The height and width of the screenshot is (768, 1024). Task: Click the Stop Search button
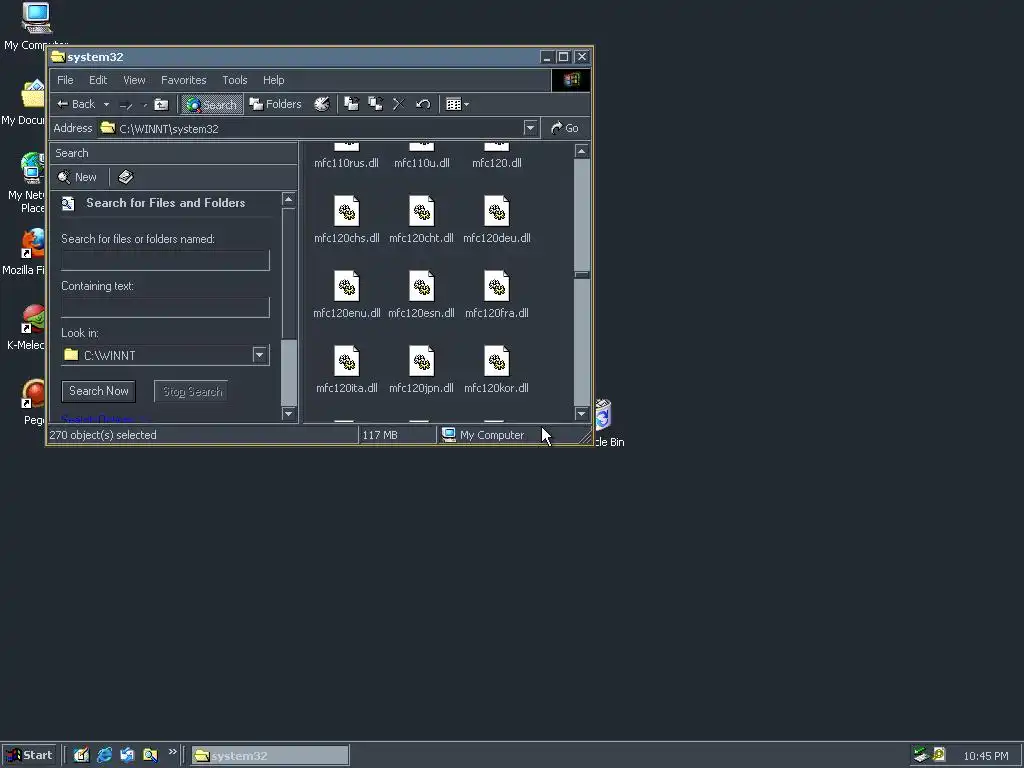click(x=191, y=391)
